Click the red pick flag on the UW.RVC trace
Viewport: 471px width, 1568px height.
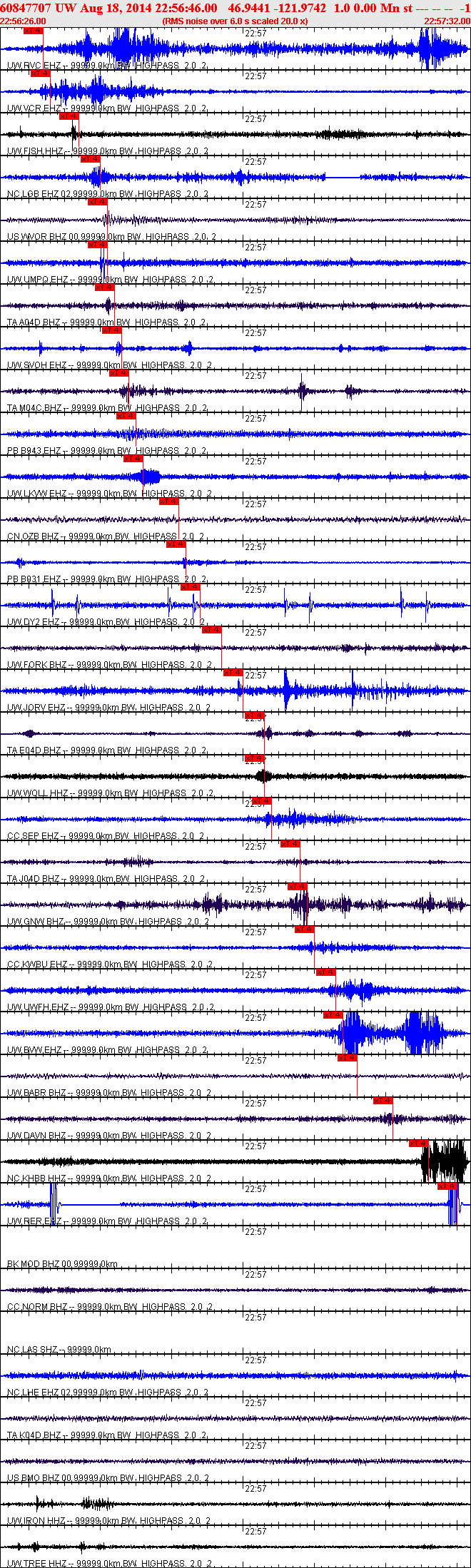[x=34, y=31]
